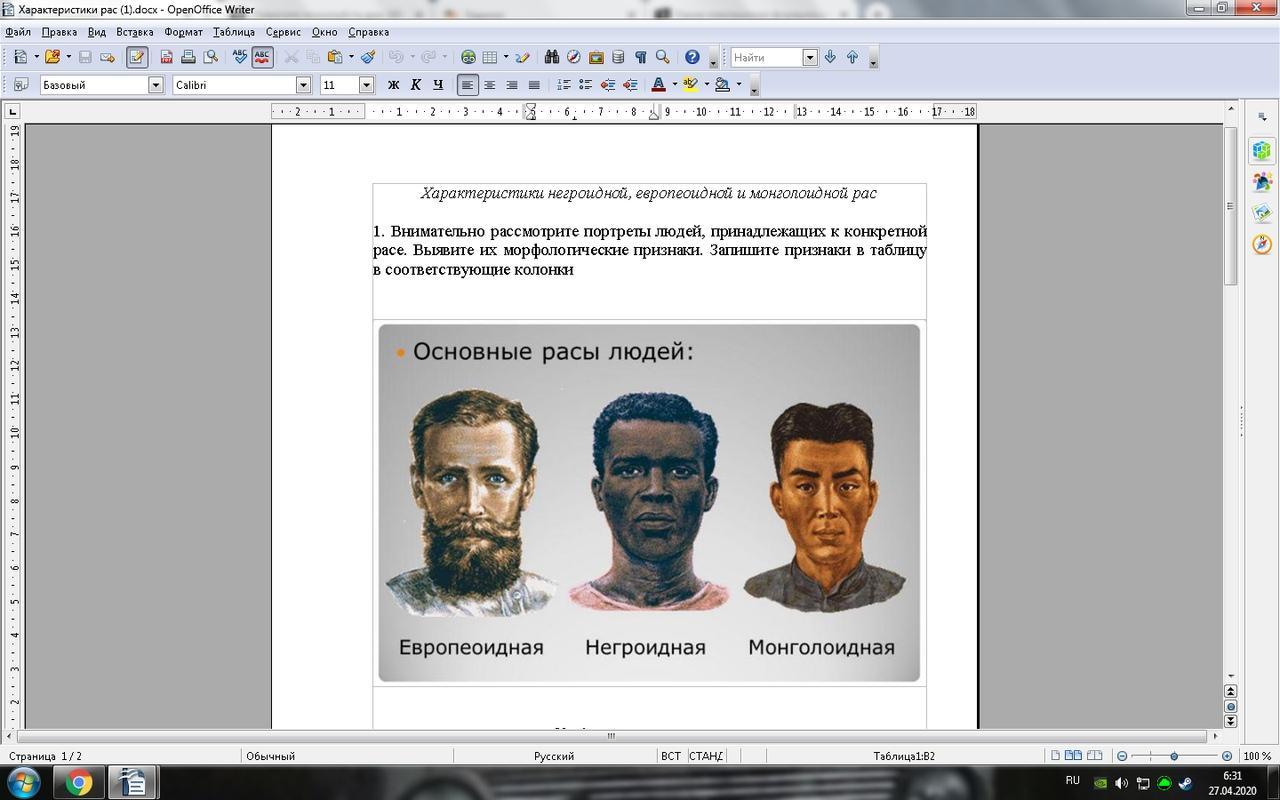Screen dimensions: 1280x800
Task: Click the Print document icon
Action: pos(188,57)
